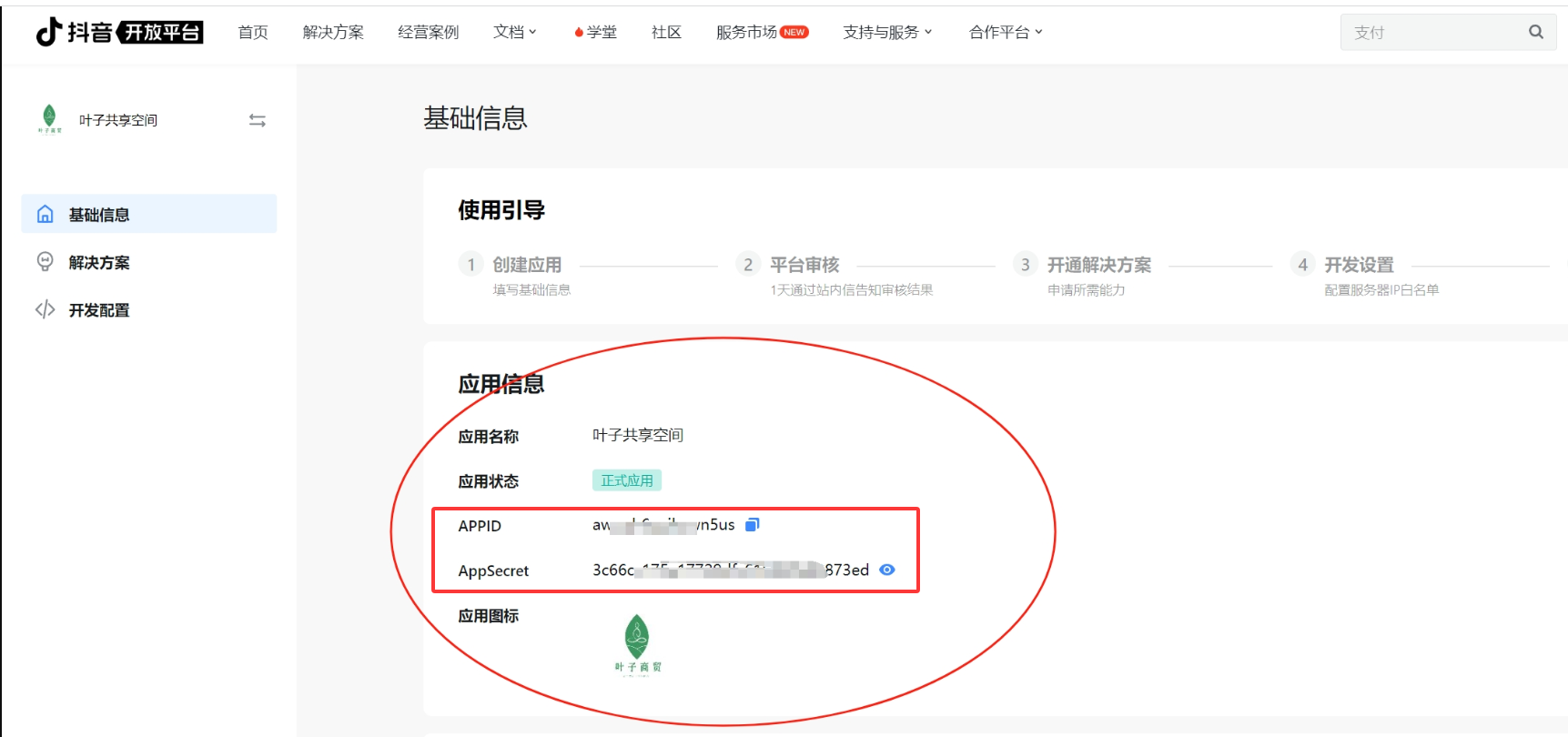Click the Douyin open platform logo
1568x737 pixels.
119,32
